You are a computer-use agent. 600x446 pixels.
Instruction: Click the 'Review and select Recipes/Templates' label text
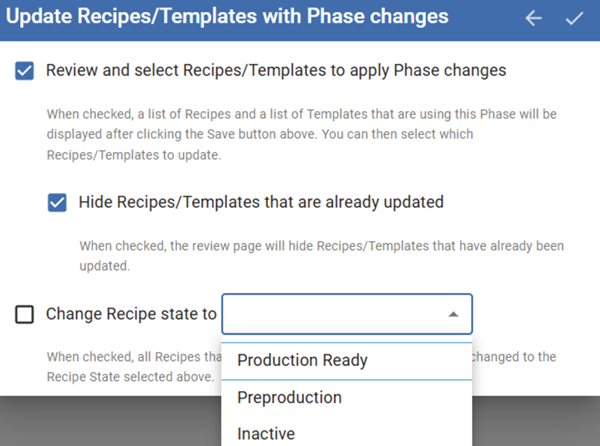(x=276, y=71)
